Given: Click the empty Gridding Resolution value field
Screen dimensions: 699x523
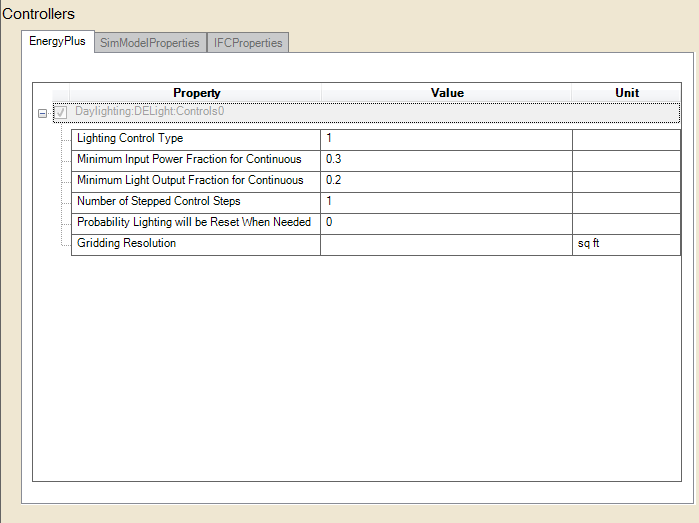Looking at the screenshot, I should coord(446,244).
